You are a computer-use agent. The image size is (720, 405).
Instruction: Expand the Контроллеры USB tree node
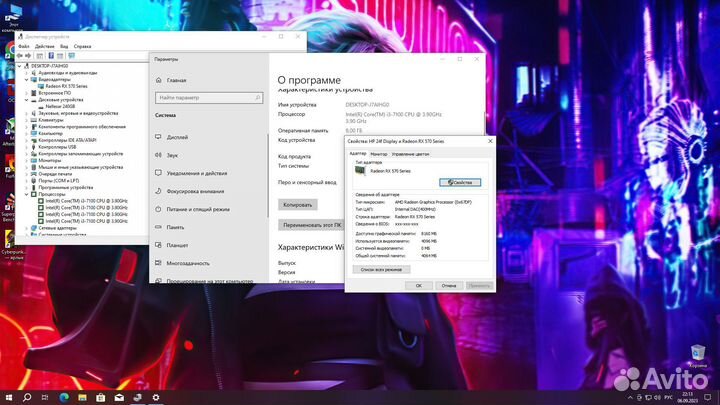click(27, 147)
